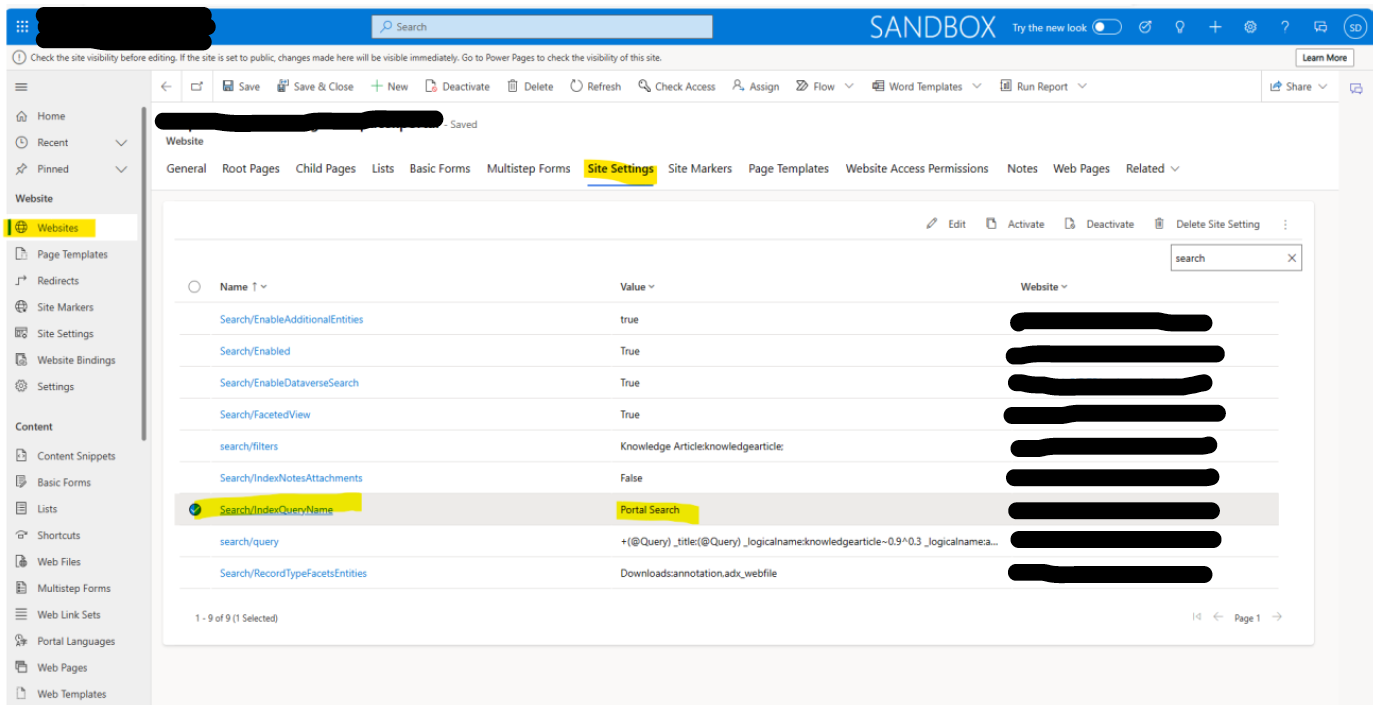Screen dimensions: 1381x713
Task: Open Web Link Sets in the sidebar
Action: coord(69,615)
